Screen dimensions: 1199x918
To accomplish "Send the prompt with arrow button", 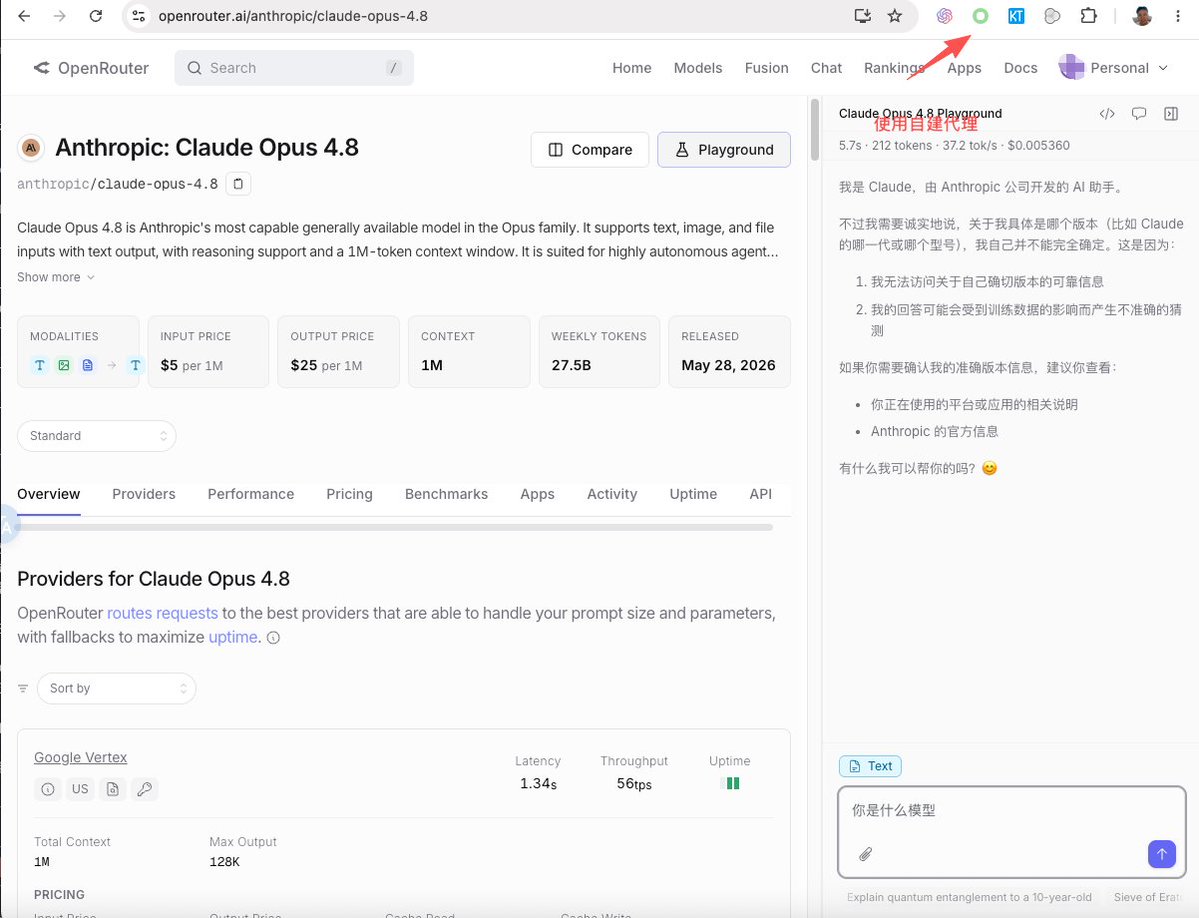I will pyautogui.click(x=1162, y=854).
